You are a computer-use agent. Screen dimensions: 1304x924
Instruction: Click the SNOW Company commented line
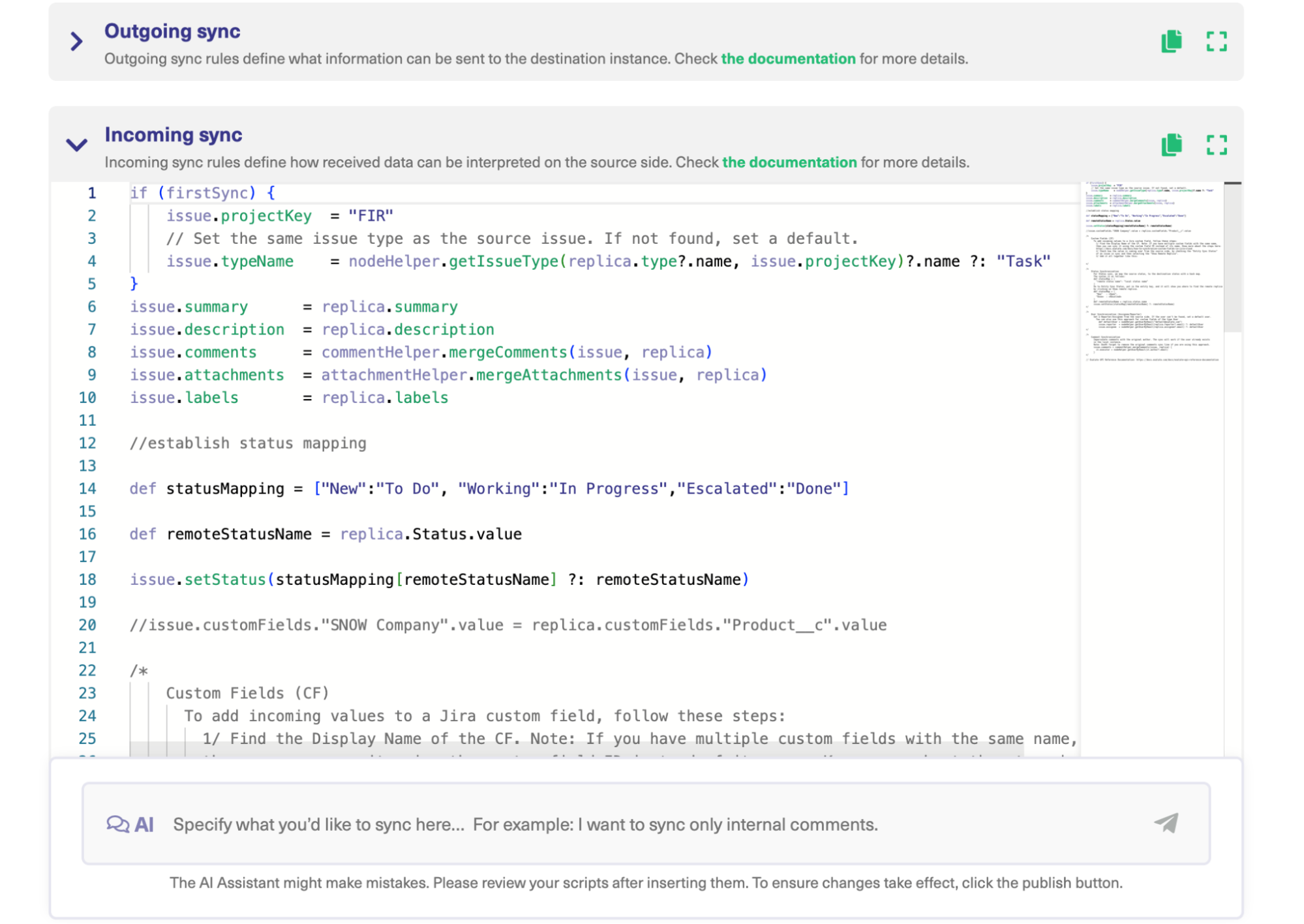pyautogui.click(x=508, y=625)
